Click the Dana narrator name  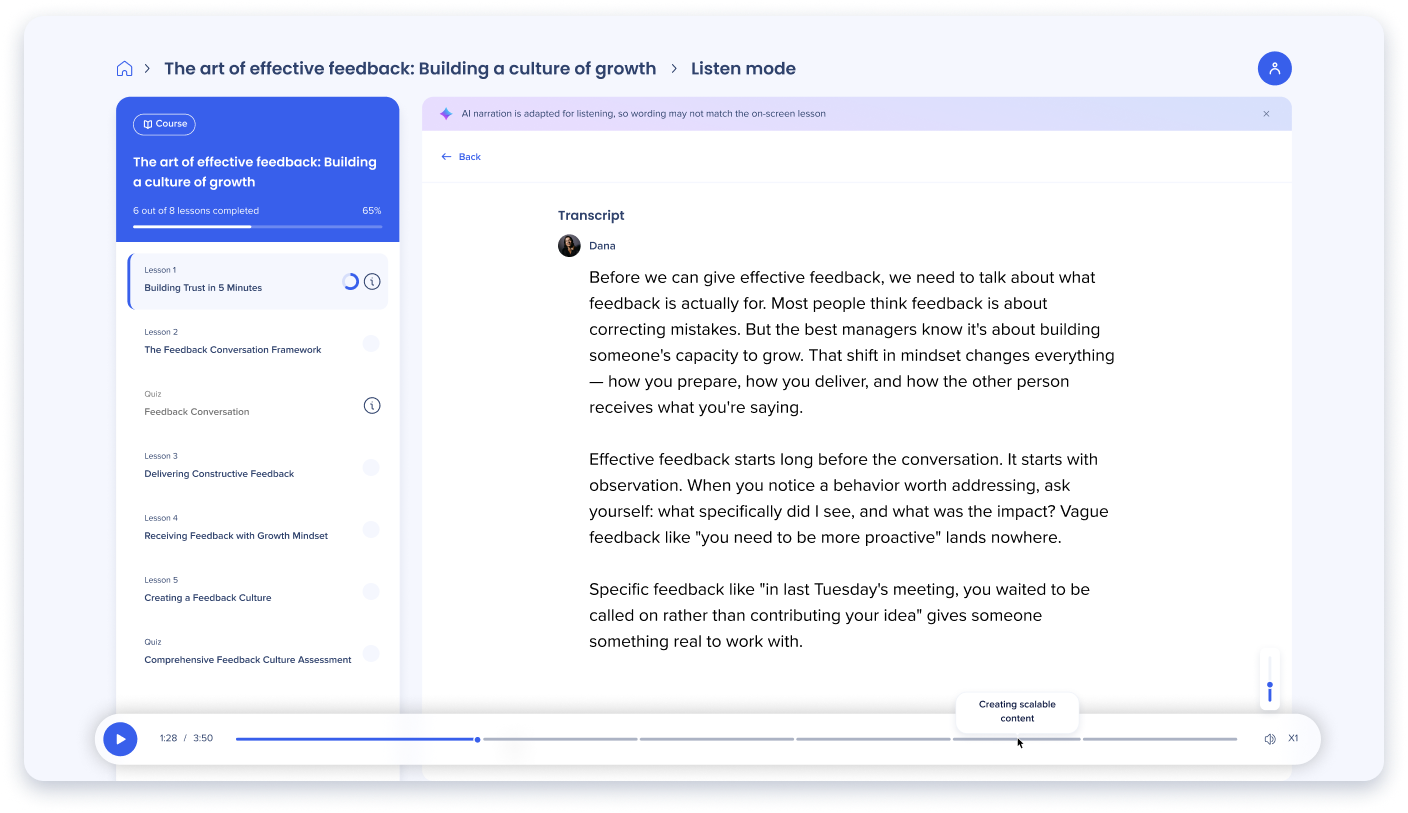coord(602,246)
